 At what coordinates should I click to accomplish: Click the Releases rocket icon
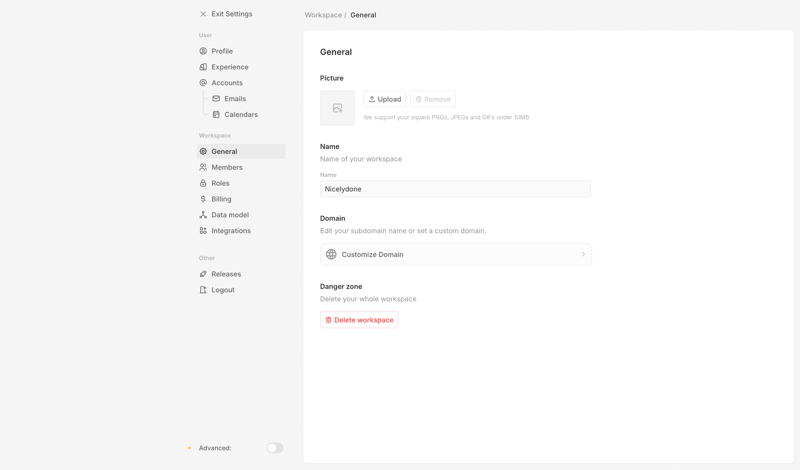click(203, 274)
